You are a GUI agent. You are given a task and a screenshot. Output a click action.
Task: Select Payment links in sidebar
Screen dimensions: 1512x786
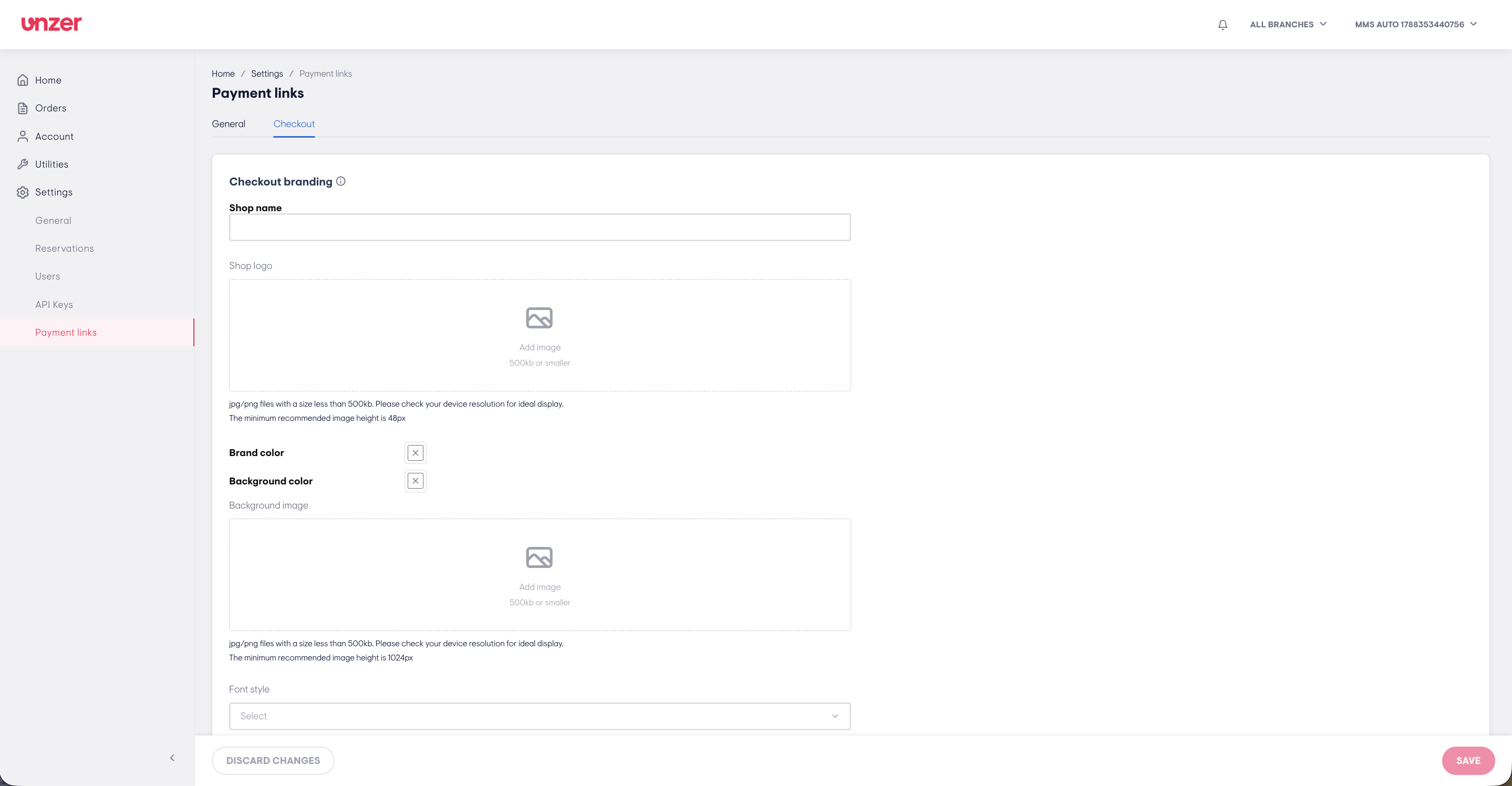(x=97, y=332)
